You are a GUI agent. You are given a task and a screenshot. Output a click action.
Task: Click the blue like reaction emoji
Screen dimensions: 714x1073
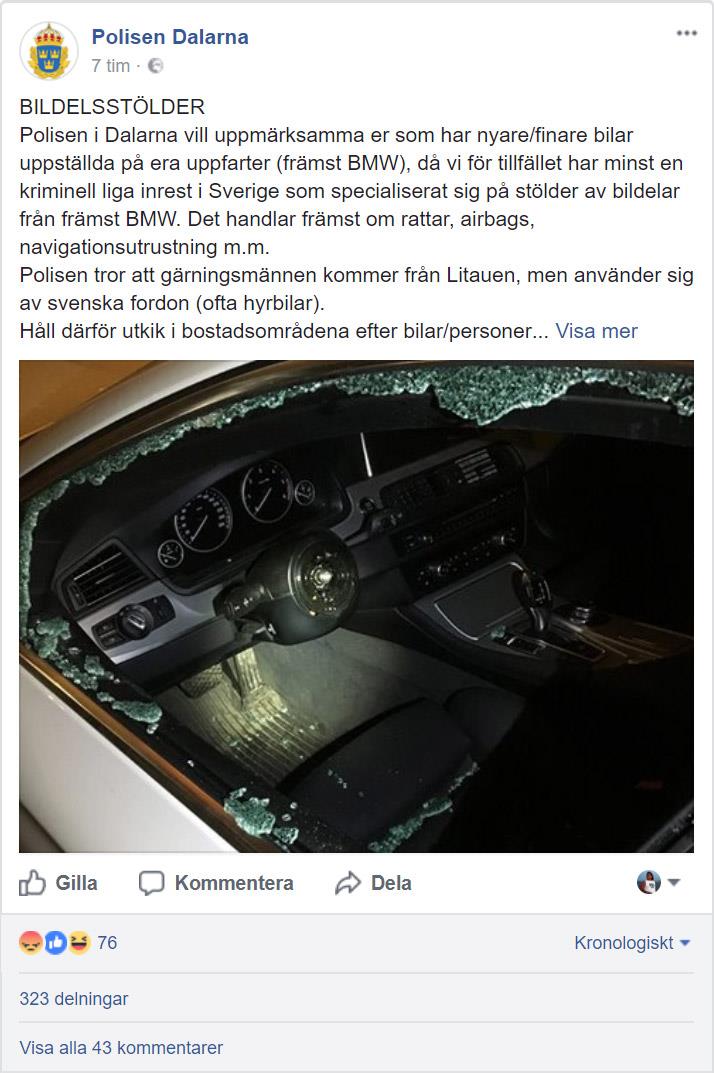click(x=55, y=942)
